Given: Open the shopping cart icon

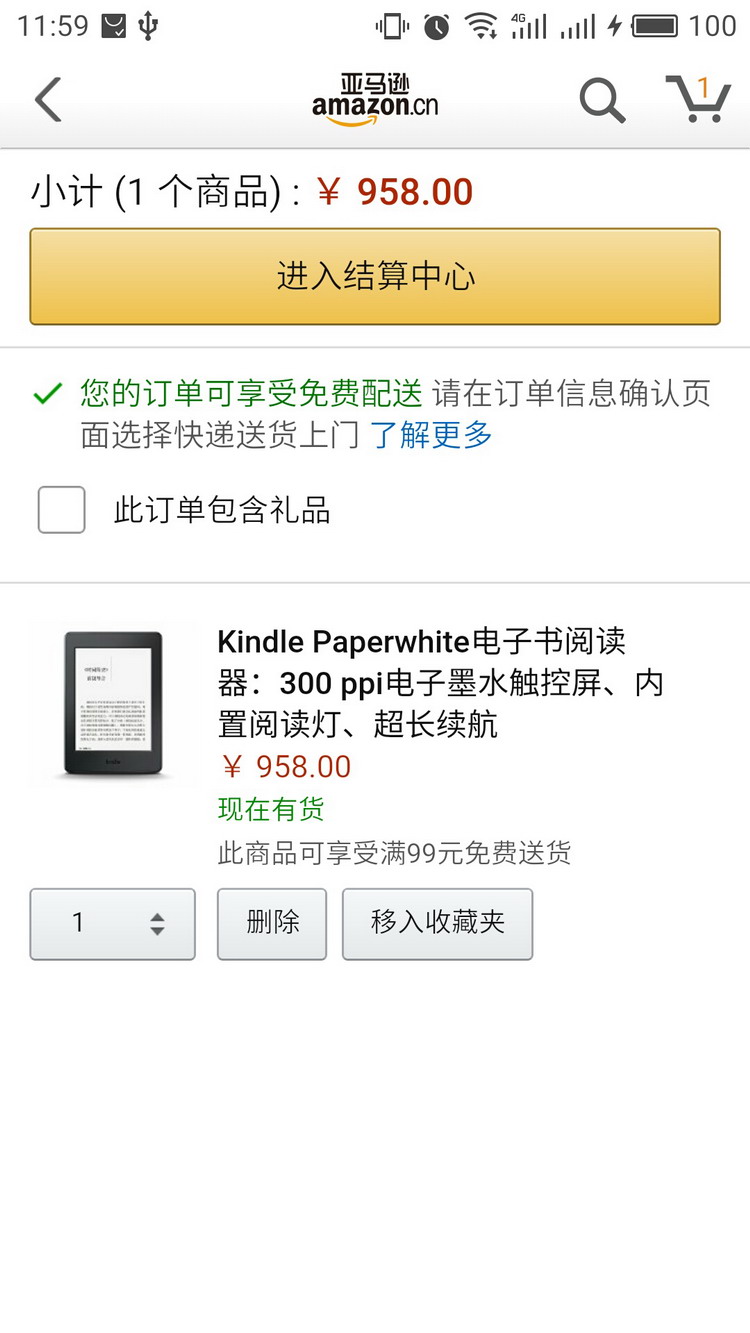Looking at the screenshot, I should point(698,99).
